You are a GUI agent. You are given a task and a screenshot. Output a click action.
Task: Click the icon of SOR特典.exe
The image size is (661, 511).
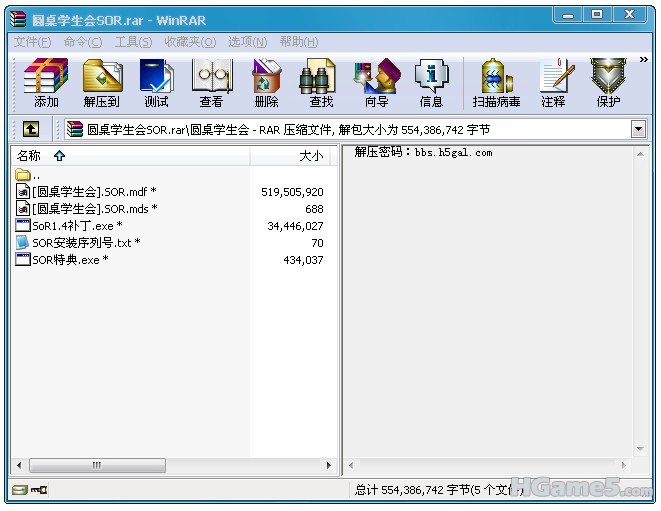tap(23, 259)
